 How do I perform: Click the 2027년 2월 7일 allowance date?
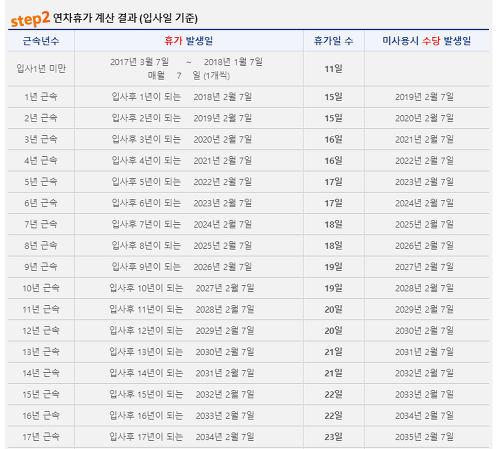[424, 267]
